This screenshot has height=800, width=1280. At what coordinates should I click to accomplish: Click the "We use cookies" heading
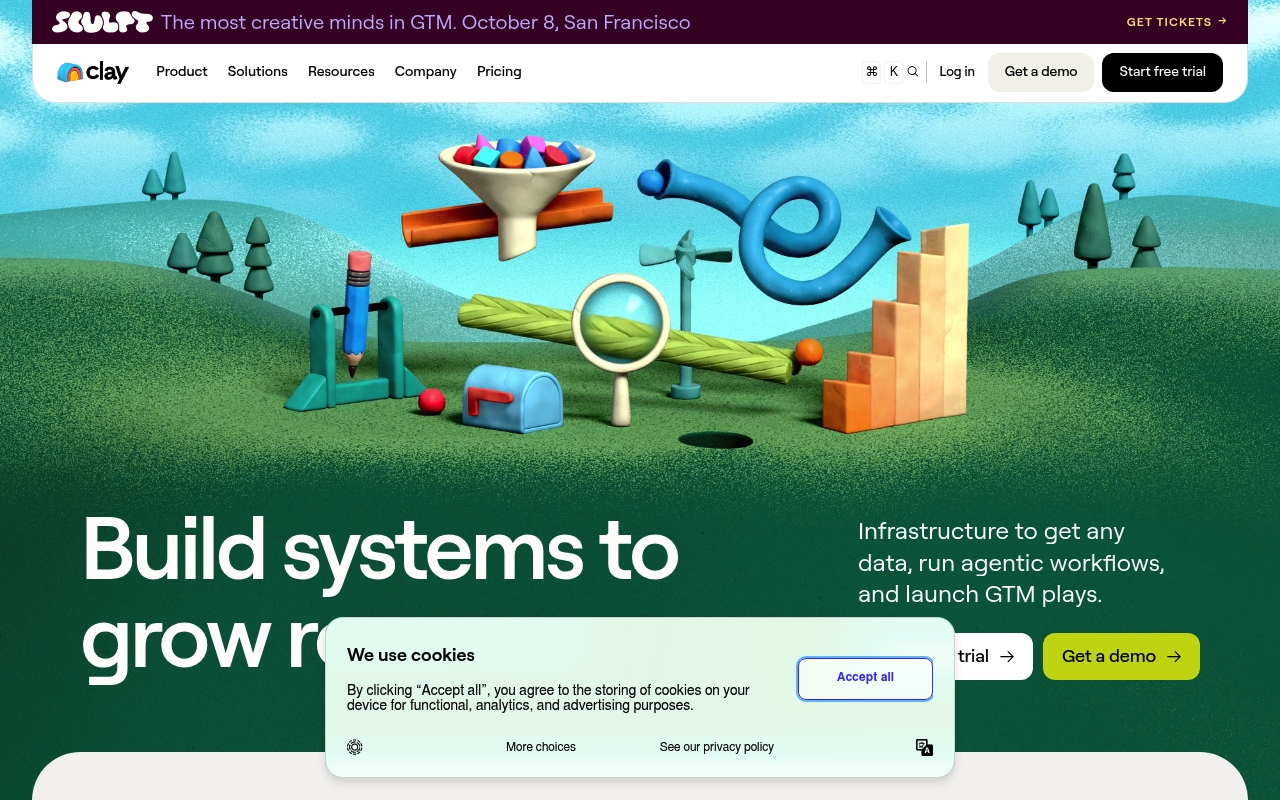click(411, 655)
